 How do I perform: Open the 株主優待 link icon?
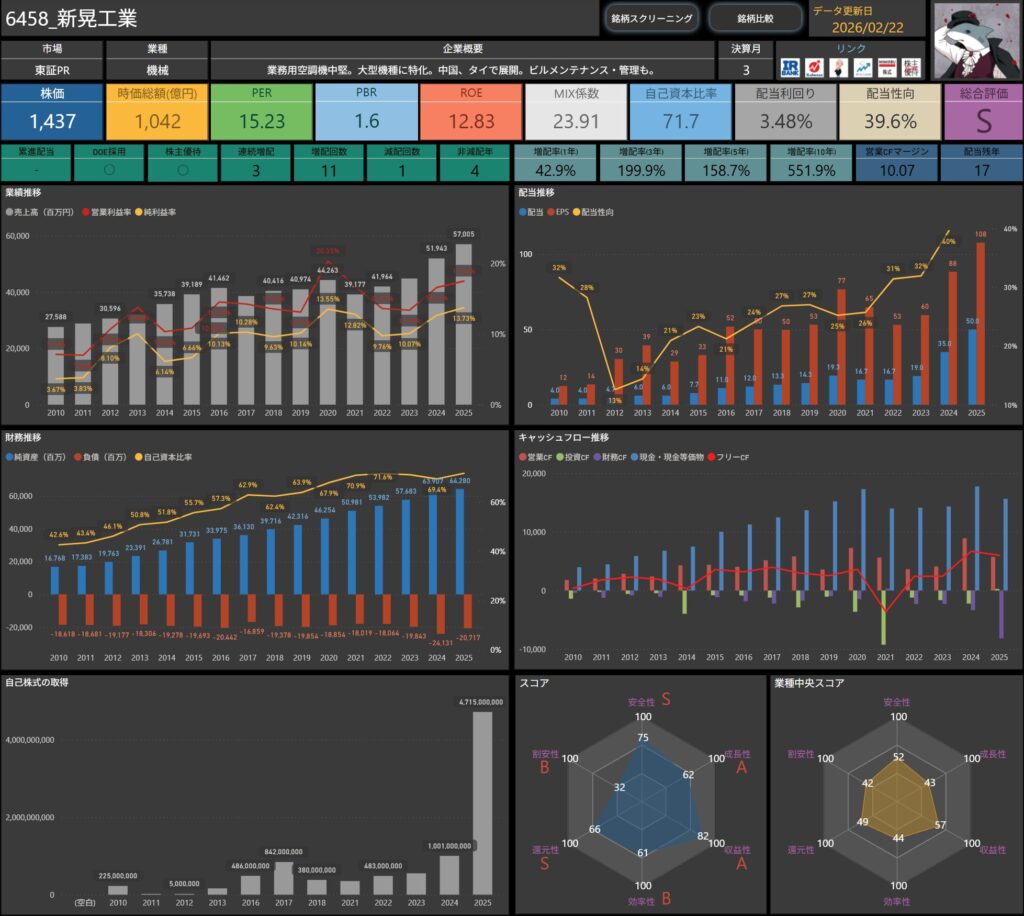[910, 67]
